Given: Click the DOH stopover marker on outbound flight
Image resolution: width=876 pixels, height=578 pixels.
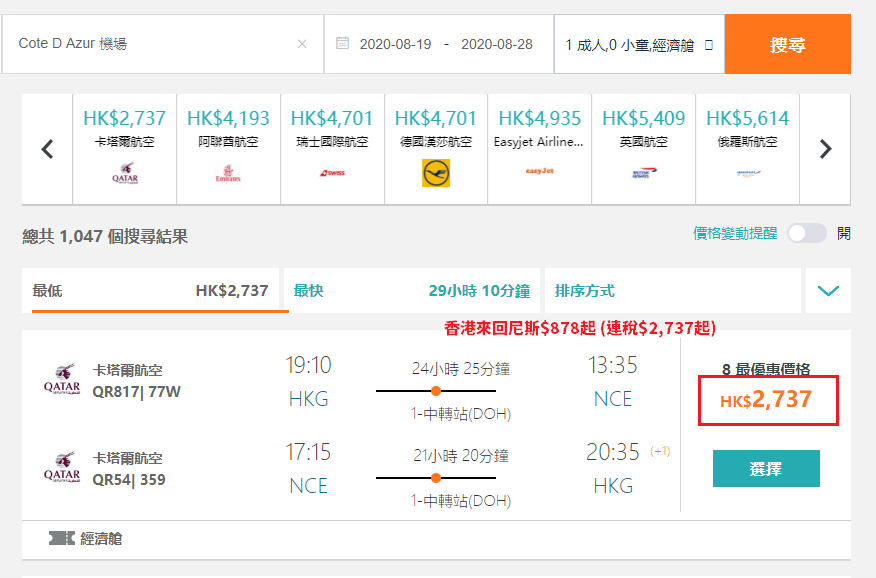Looking at the screenshot, I should (436, 391).
